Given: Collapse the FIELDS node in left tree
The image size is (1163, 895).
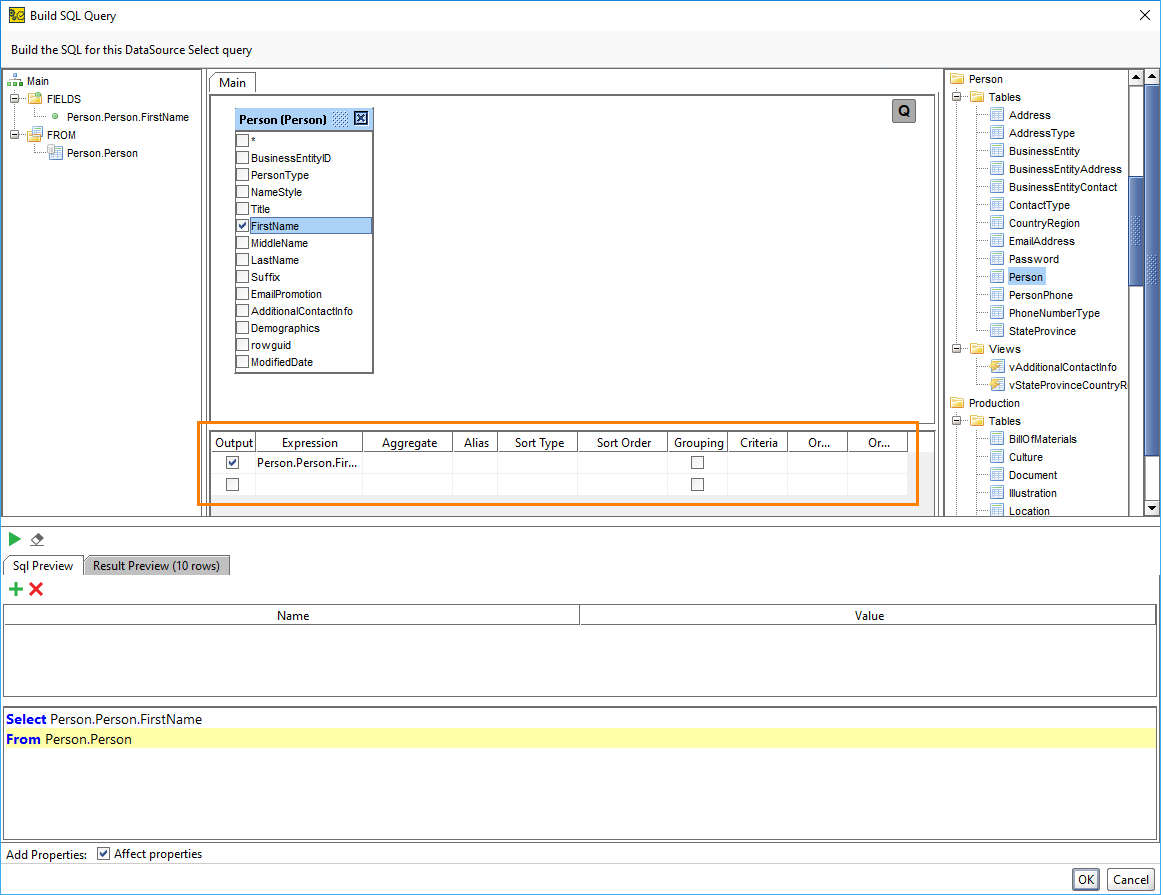Looking at the screenshot, I should (x=14, y=99).
